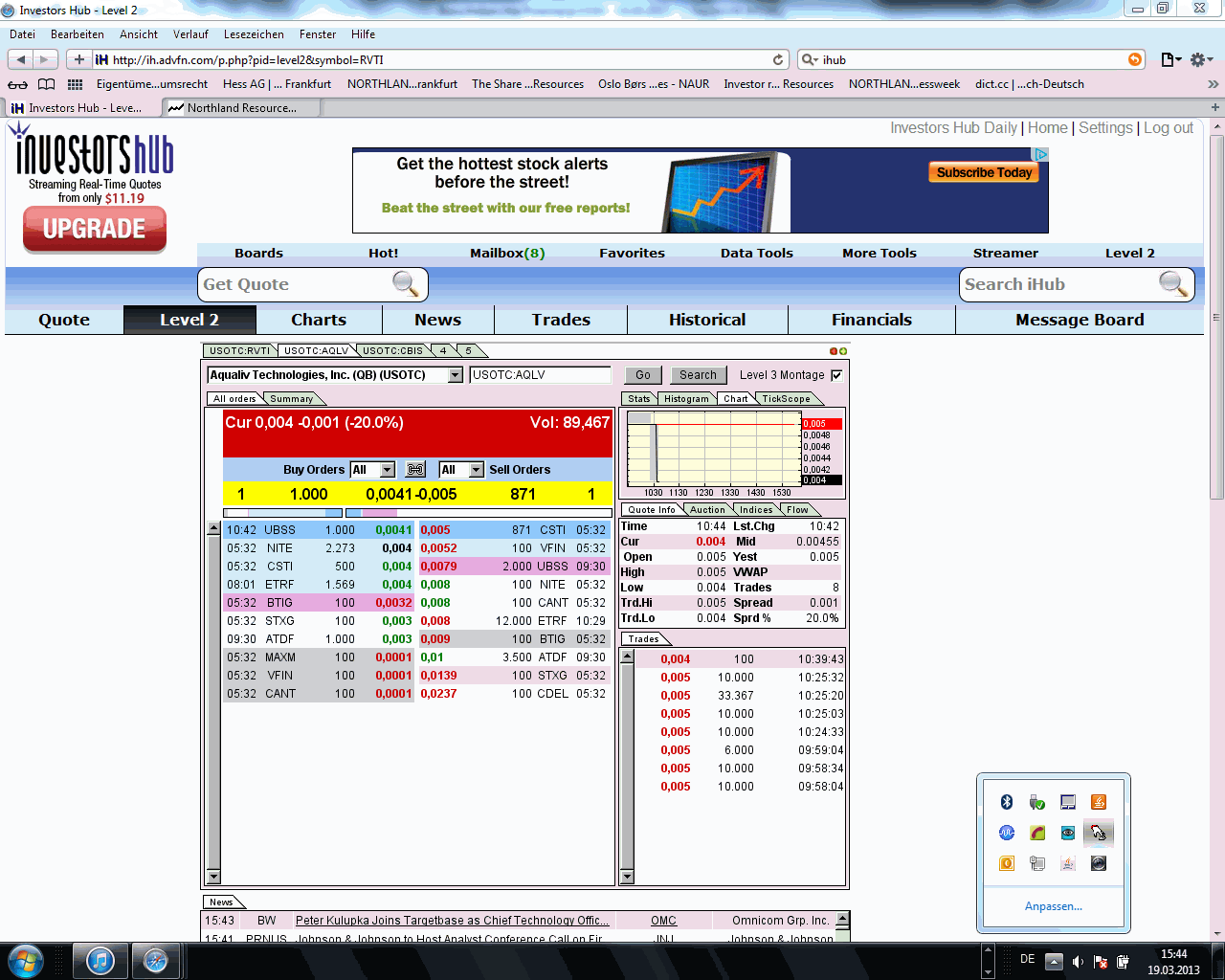Click the Safely Remove Hardware tray icon
Screen dimensions: 1225x980
[x=1037, y=802]
